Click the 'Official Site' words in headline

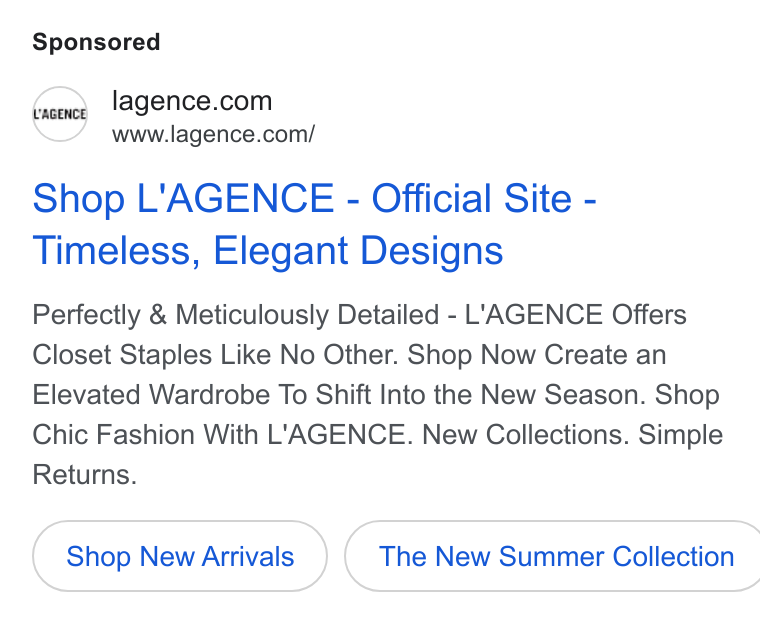point(472,198)
